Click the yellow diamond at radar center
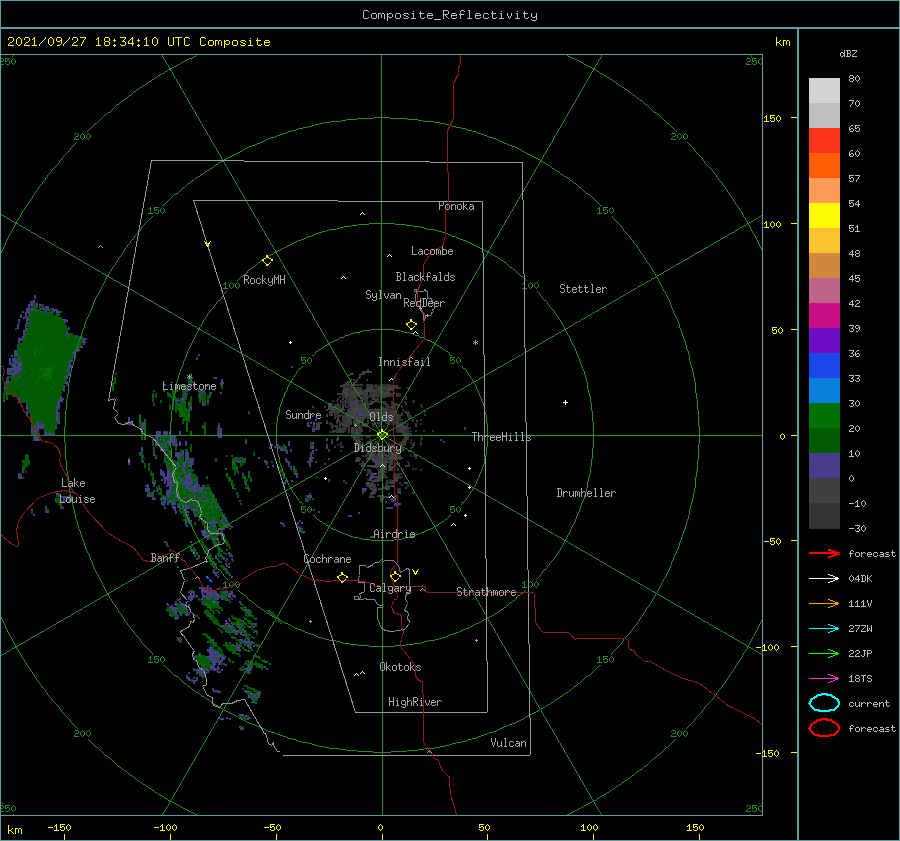The image size is (900, 841). [382, 435]
